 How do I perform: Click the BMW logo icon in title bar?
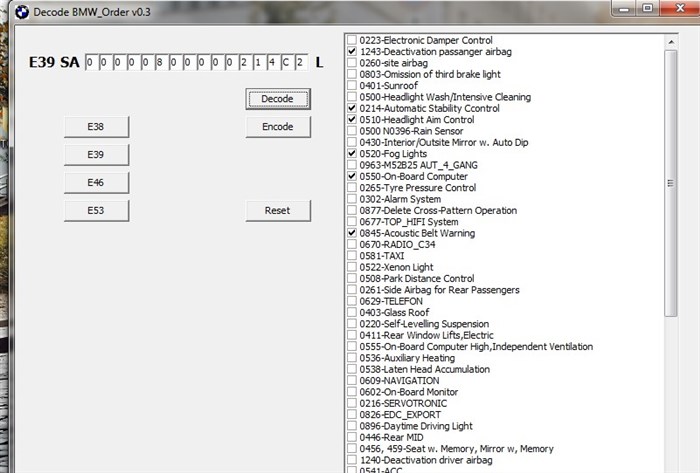(x=21, y=12)
